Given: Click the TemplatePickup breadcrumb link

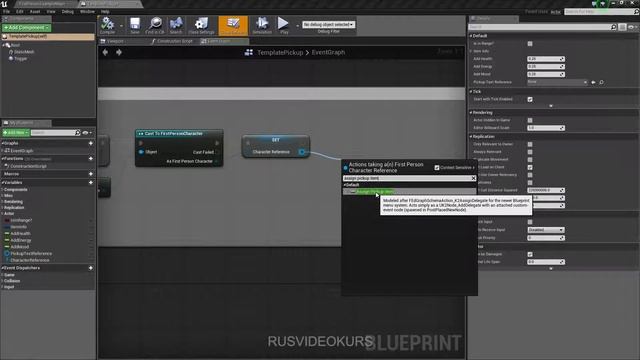Looking at the screenshot, I should tap(280, 52).
